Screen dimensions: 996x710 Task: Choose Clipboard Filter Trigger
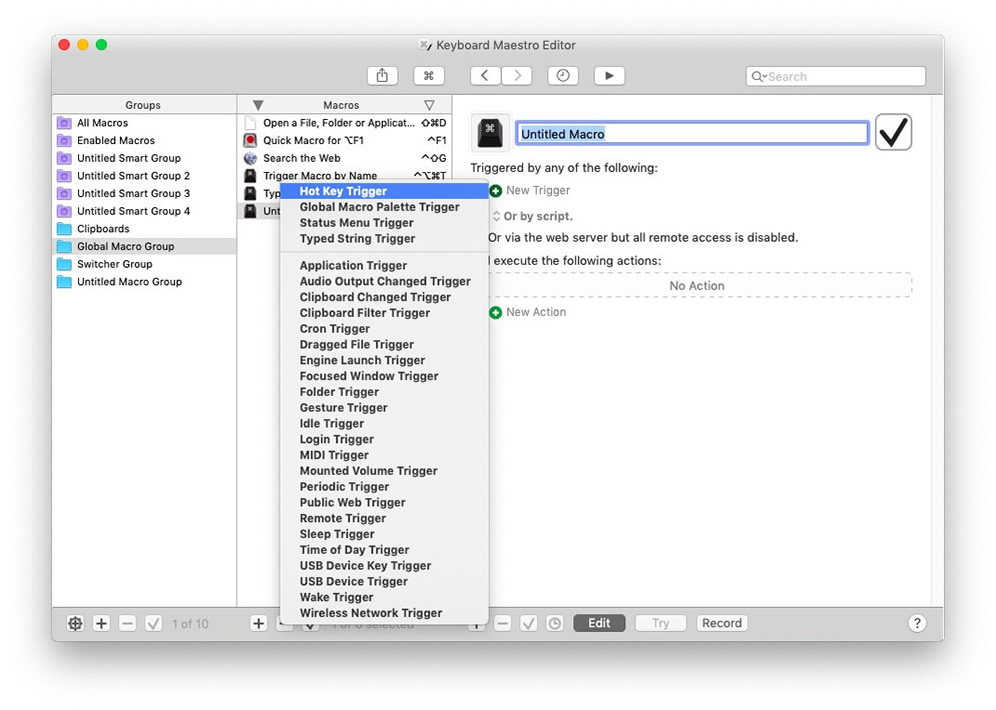pos(384,313)
